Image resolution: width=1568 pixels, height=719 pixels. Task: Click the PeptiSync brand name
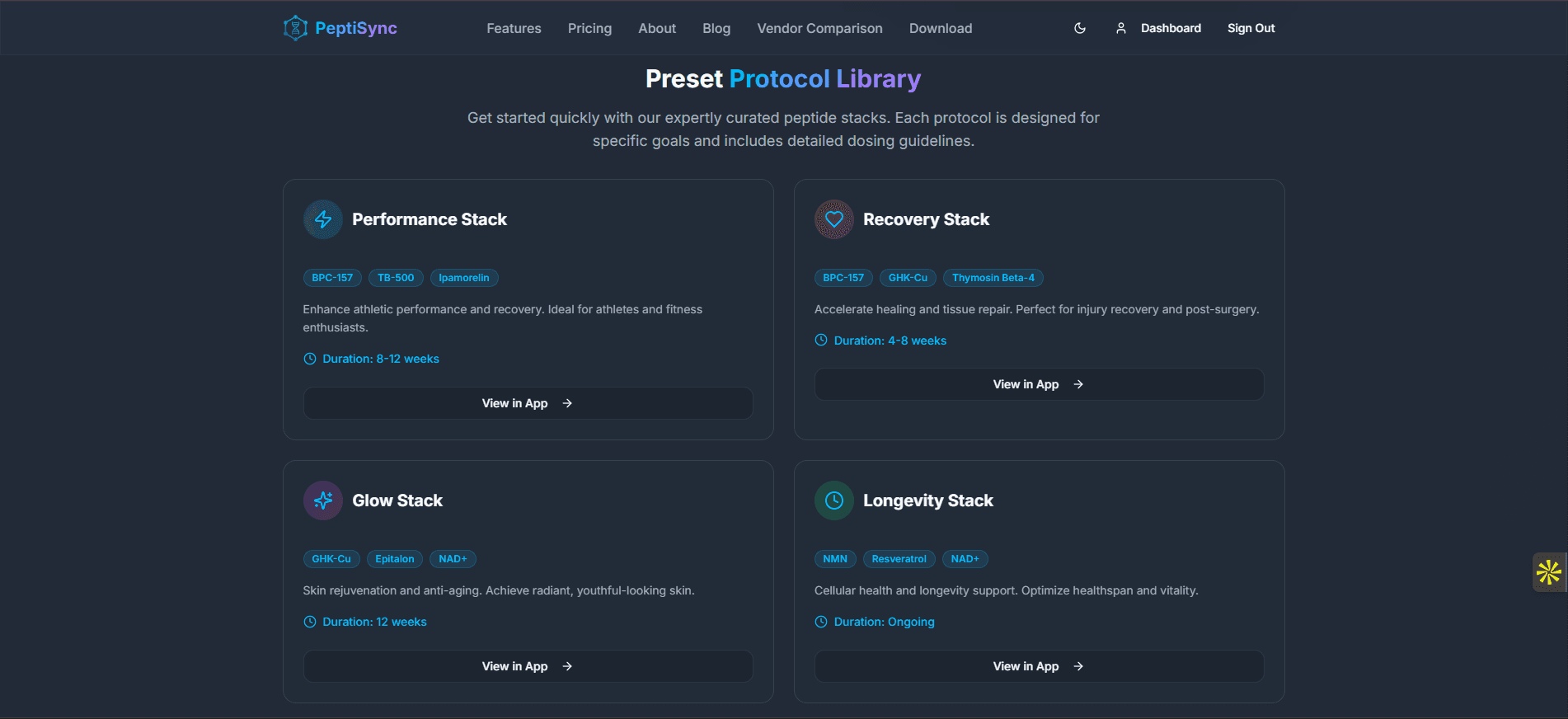356,28
